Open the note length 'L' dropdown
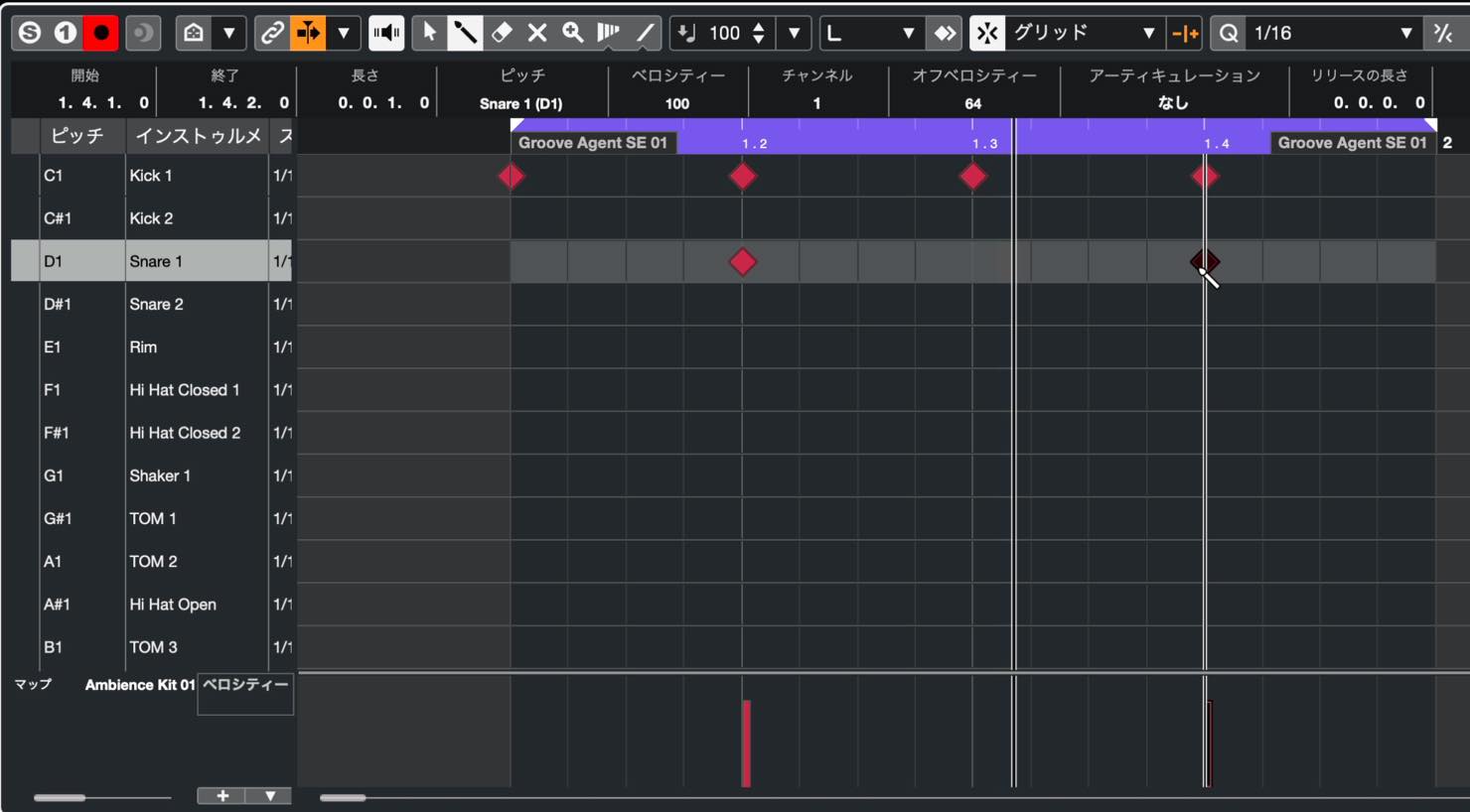The image size is (1470, 812). (x=870, y=33)
